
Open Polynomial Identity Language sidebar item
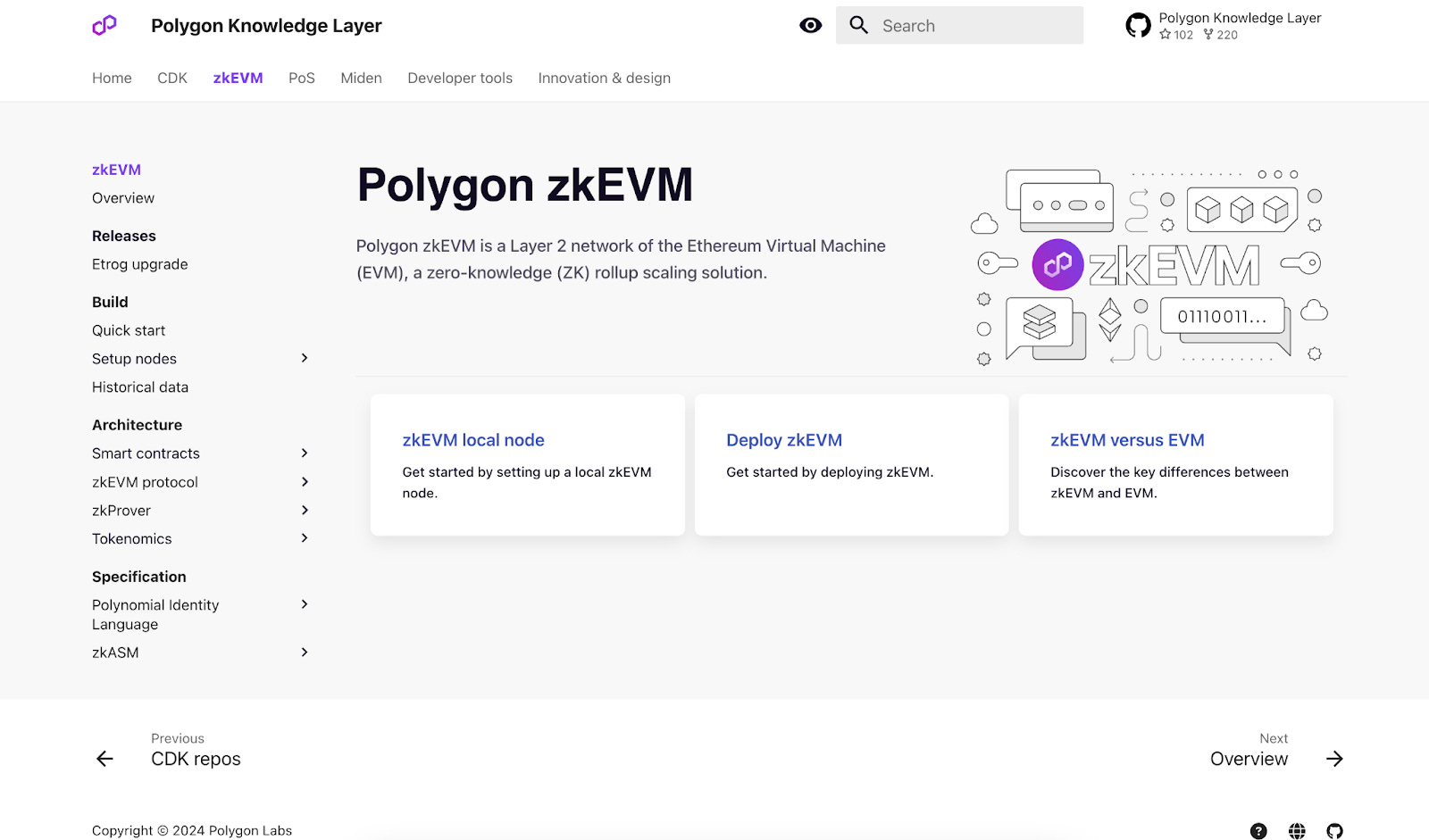point(155,615)
